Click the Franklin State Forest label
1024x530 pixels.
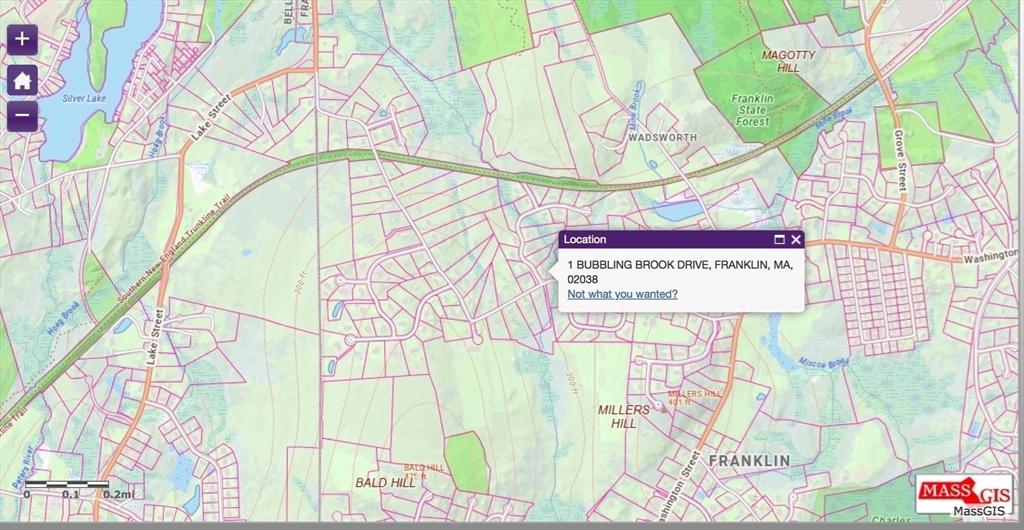click(751, 110)
